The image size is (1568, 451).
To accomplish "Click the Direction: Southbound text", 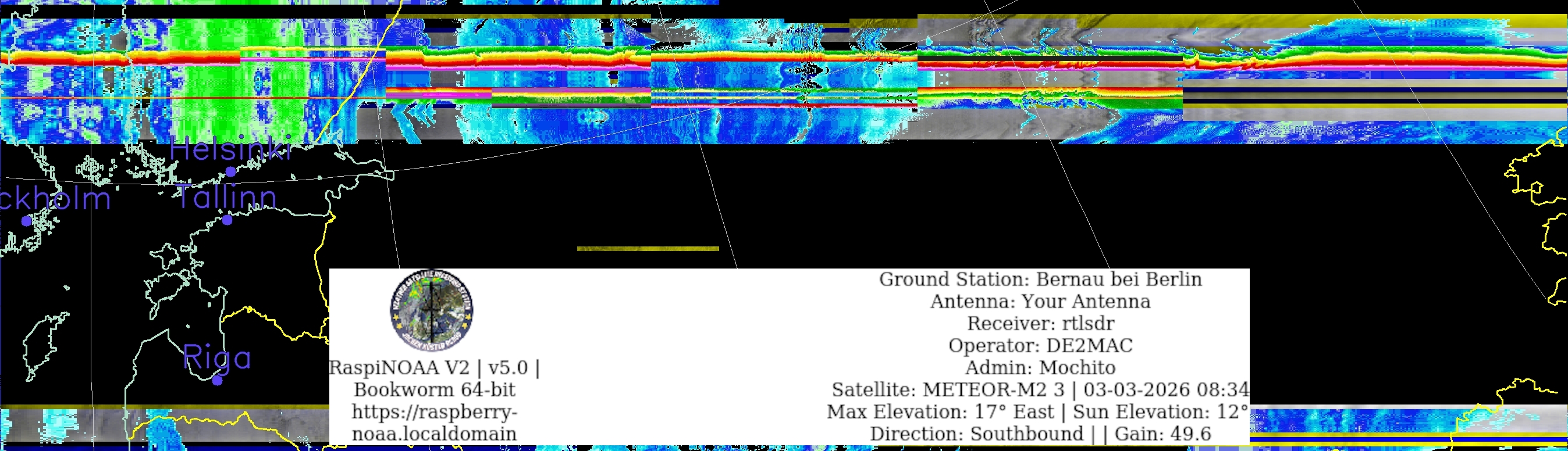I will (976, 434).
